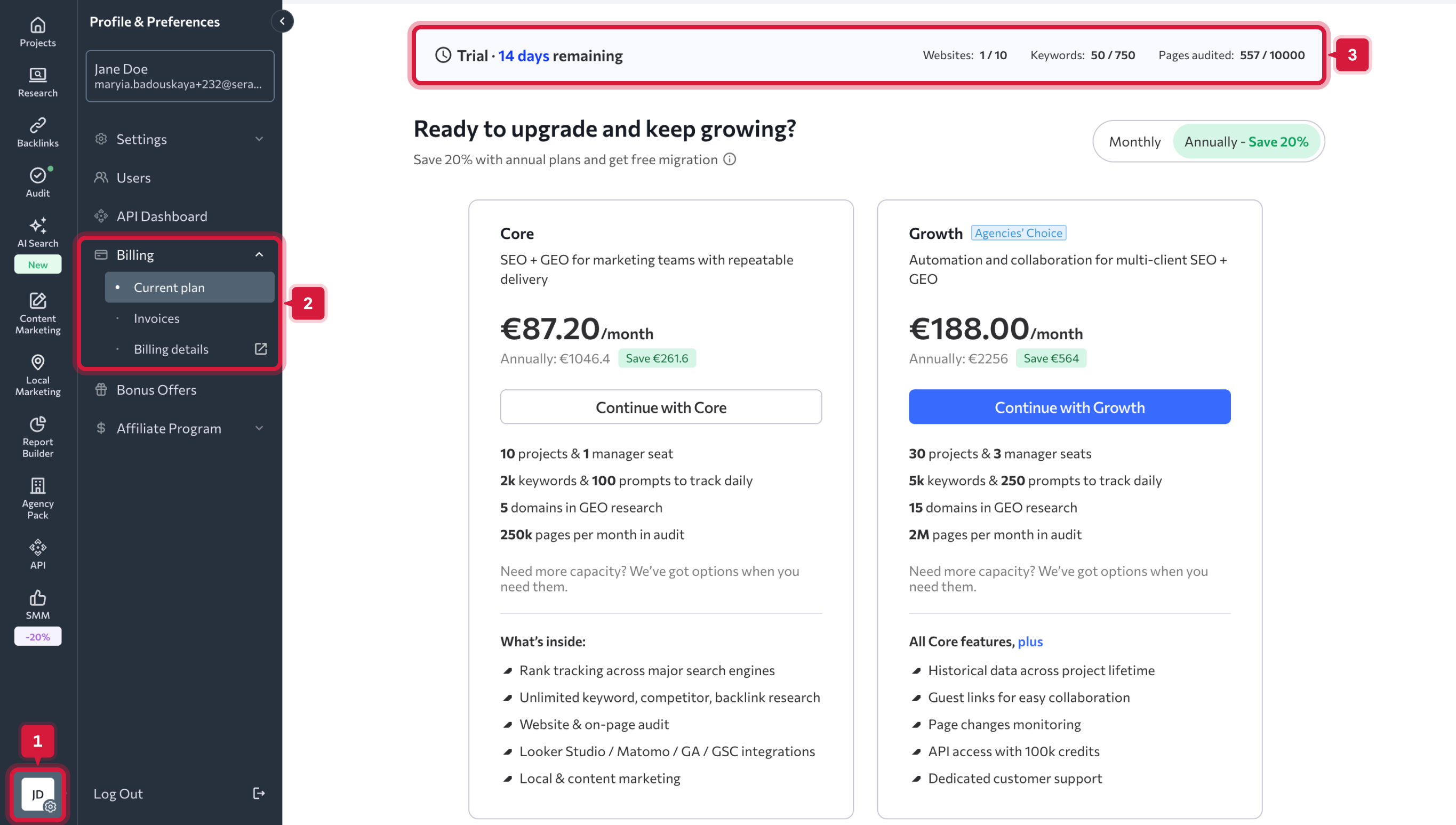Click Continue with Growth button
The height and width of the screenshot is (825, 1456).
(x=1069, y=407)
